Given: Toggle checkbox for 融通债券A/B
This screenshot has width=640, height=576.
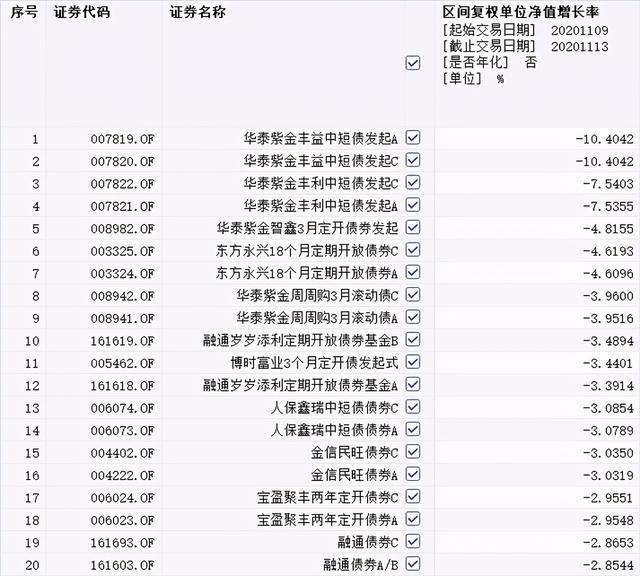Looking at the screenshot, I should click(x=413, y=564).
